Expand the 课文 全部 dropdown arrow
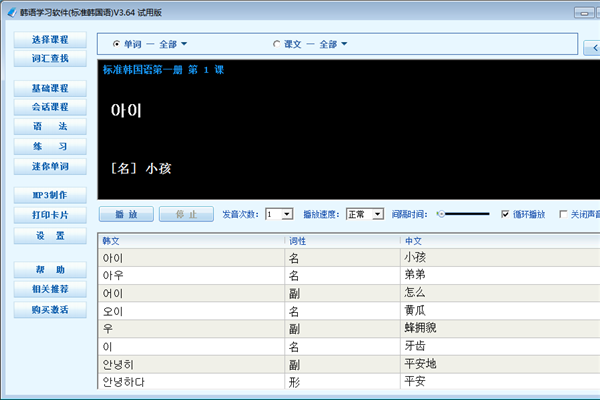The height and width of the screenshot is (400, 600). [x=344, y=44]
